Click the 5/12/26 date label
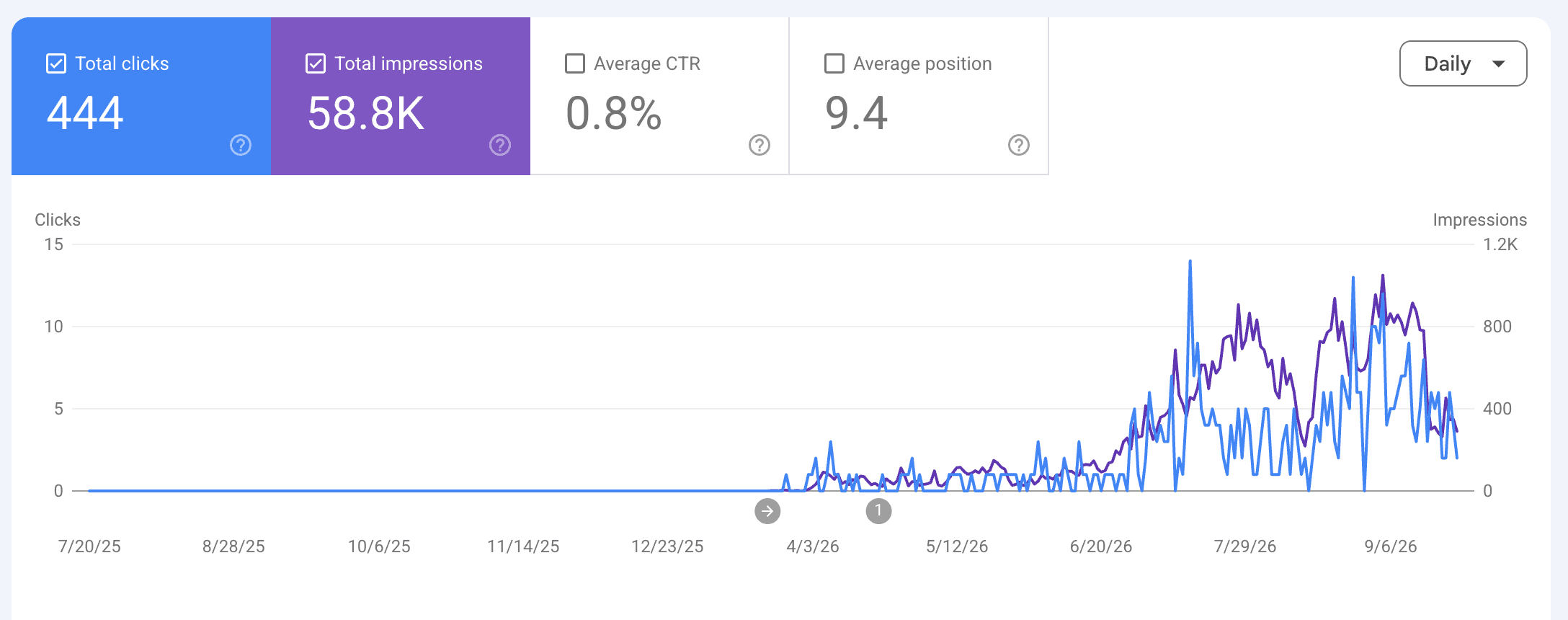The width and height of the screenshot is (1568, 620). click(957, 546)
